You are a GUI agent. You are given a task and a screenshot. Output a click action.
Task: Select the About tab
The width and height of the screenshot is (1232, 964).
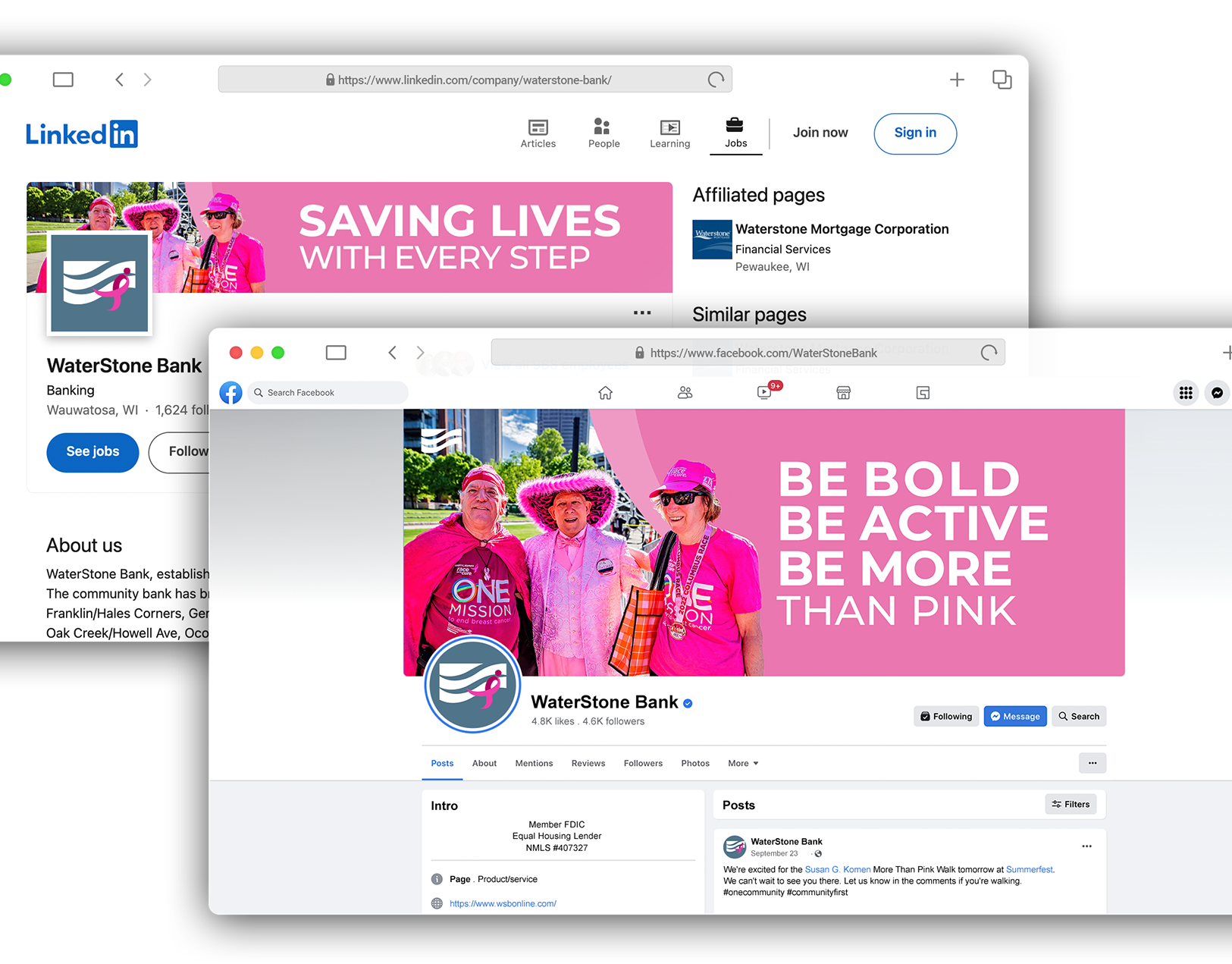pyautogui.click(x=484, y=764)
